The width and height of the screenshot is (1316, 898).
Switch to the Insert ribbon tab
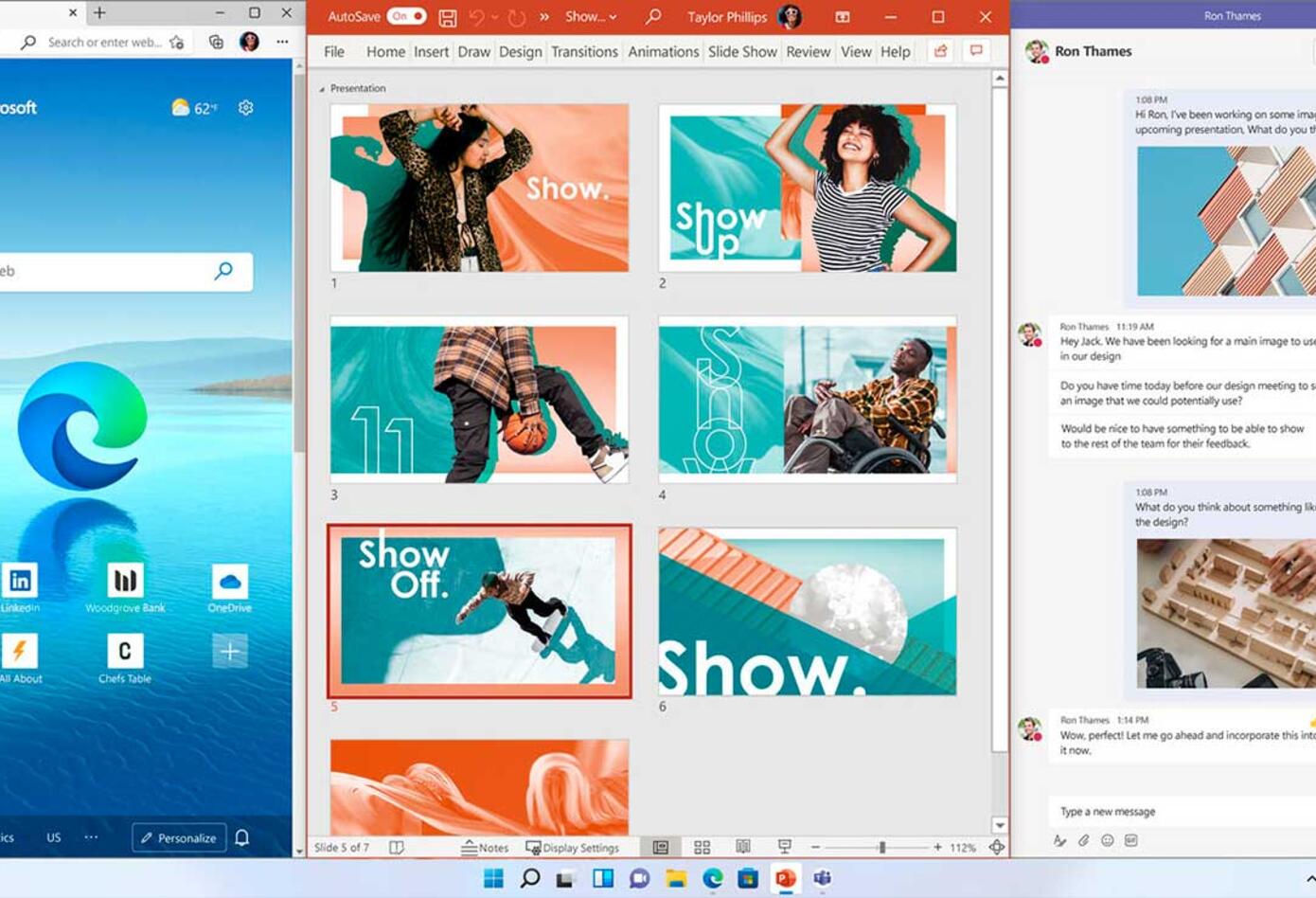point(431,52)
